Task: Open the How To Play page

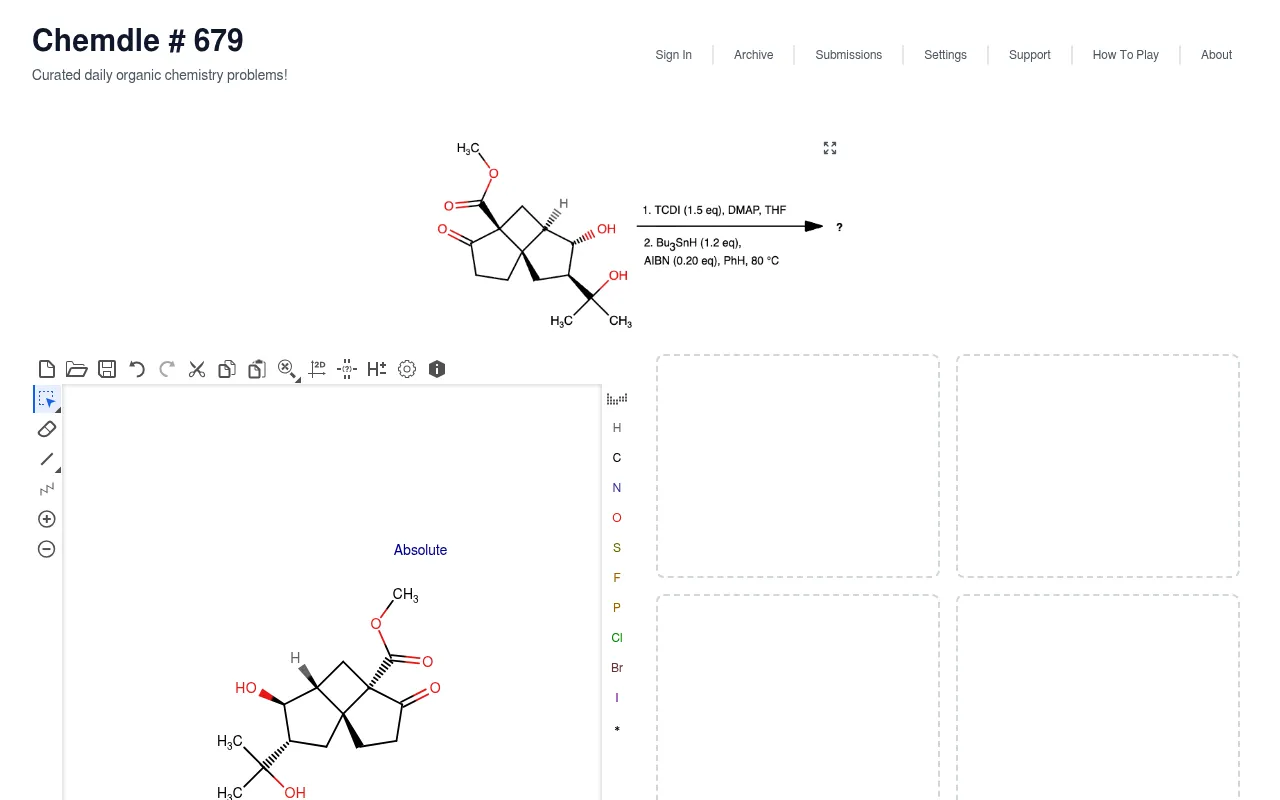Action: point(1126,55)
